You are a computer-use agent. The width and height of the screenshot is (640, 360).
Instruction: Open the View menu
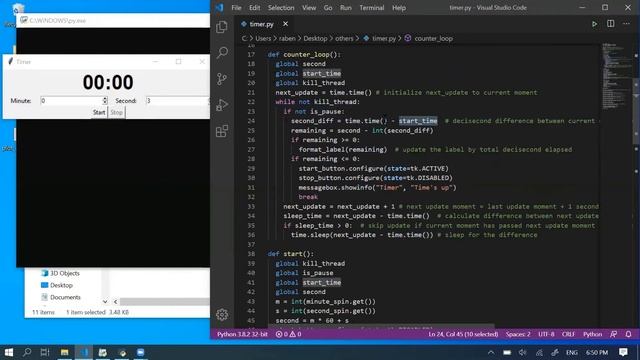coord(309,8)
